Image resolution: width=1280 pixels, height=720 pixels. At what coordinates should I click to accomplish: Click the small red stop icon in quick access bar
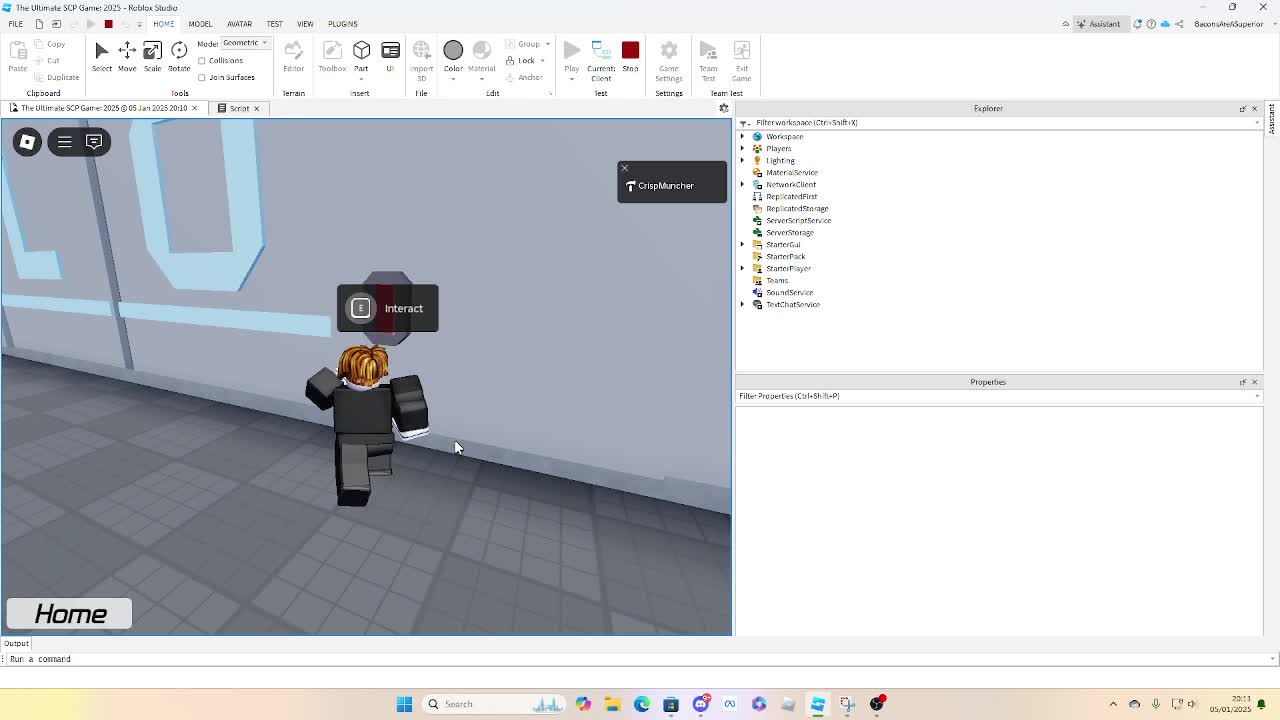click(x=108, y=24)
